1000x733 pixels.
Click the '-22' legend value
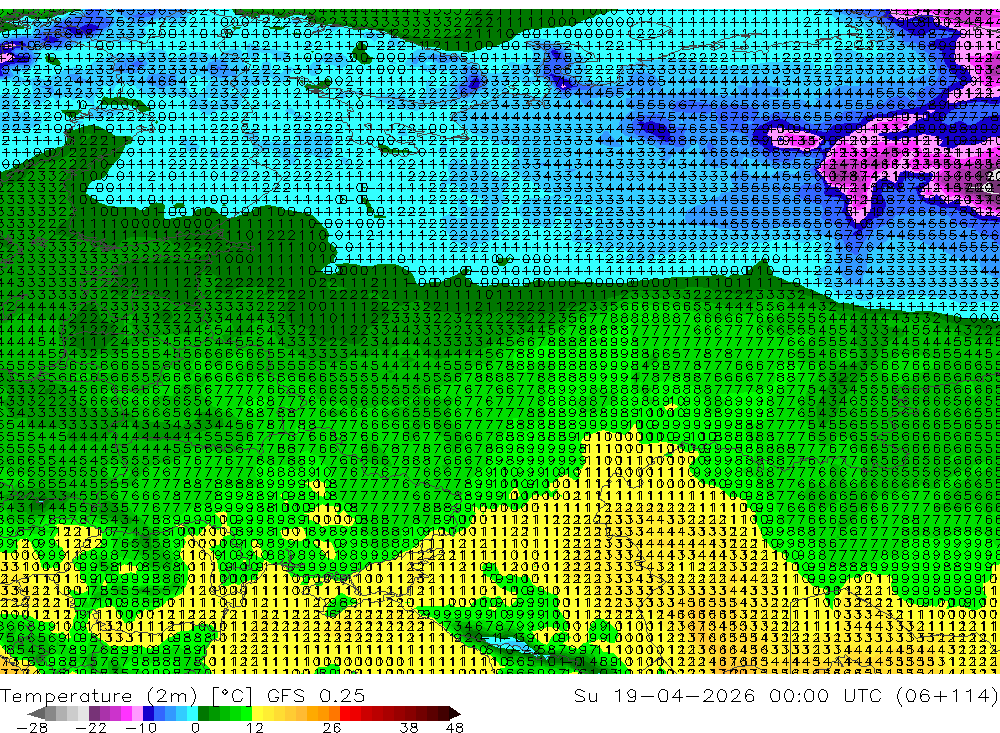point(91,728)
